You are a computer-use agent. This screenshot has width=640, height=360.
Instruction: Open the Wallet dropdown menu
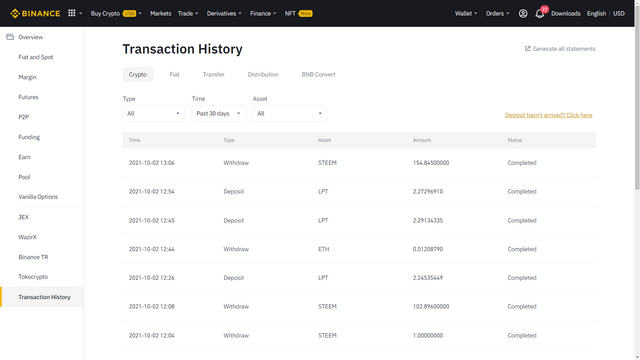tap(466, 13)
